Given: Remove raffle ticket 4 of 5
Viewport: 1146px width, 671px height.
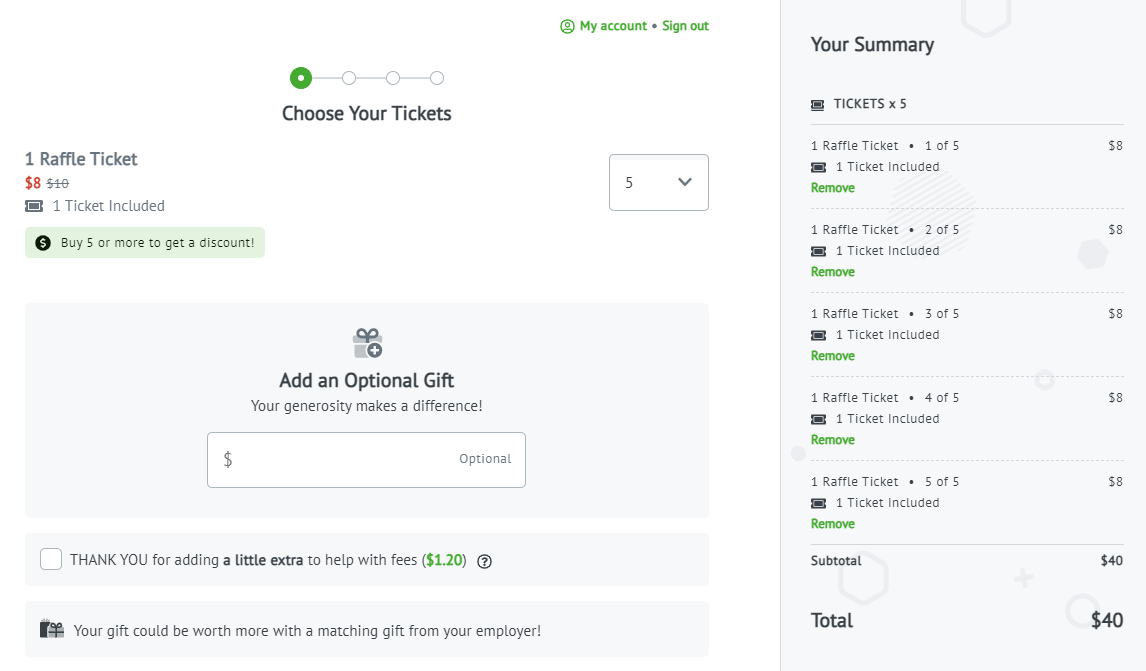Looking at the screenshot, I should coord(832,440).
